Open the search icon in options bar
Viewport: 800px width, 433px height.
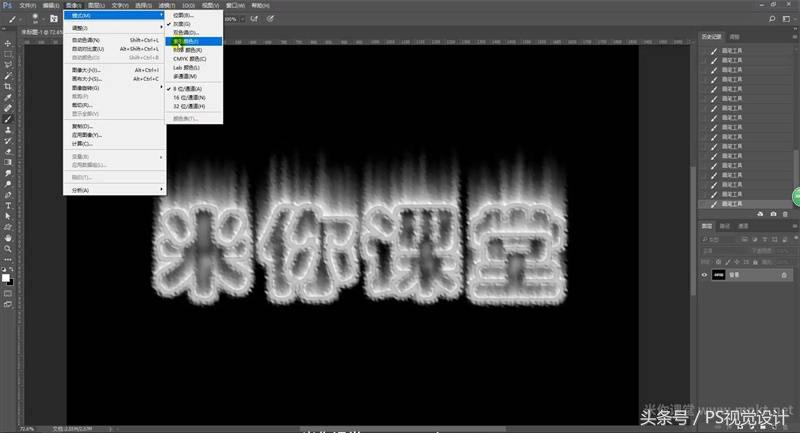[x=772, y=19]
